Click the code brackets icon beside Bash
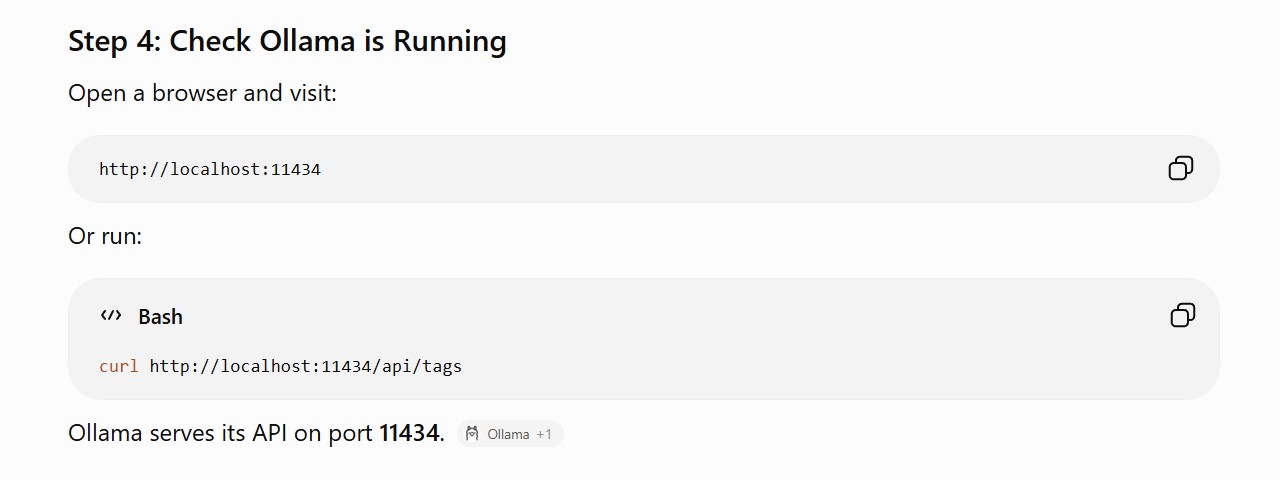Viewport: 1280px width, 480px height. coord(111,316)
